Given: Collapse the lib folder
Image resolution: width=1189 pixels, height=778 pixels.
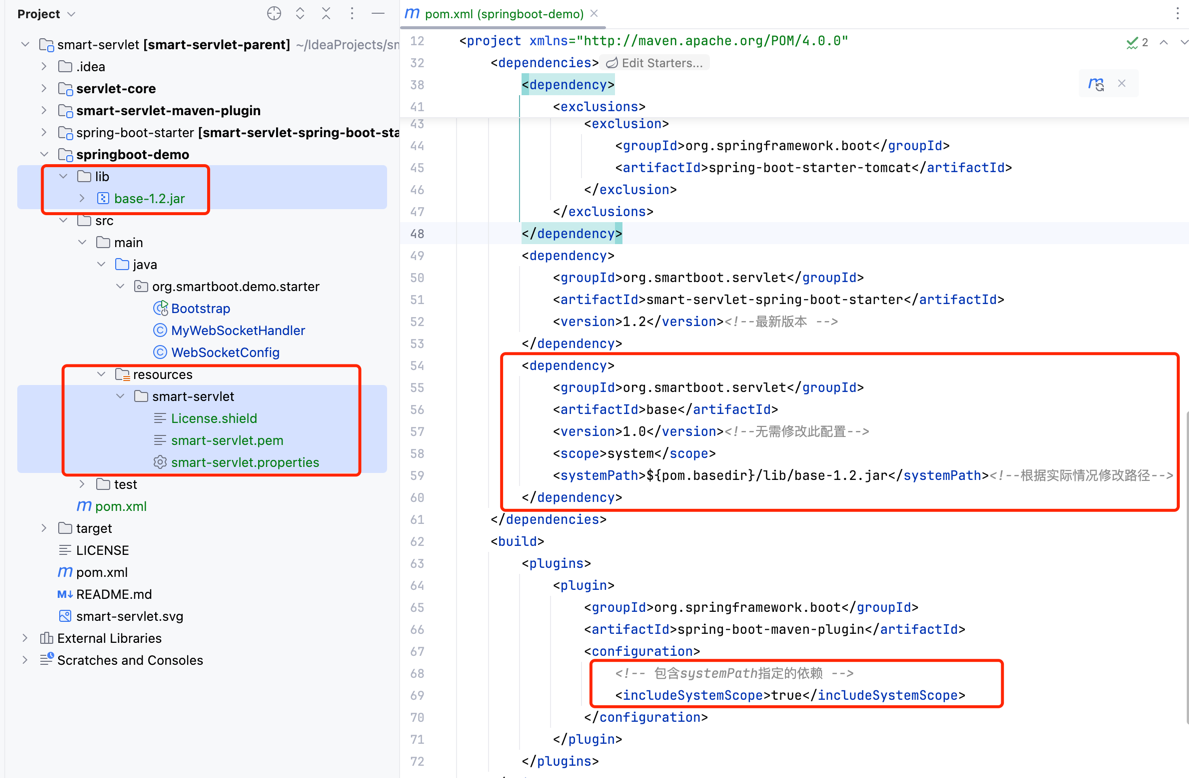Looking at the screenshot, I should point(64,177).
